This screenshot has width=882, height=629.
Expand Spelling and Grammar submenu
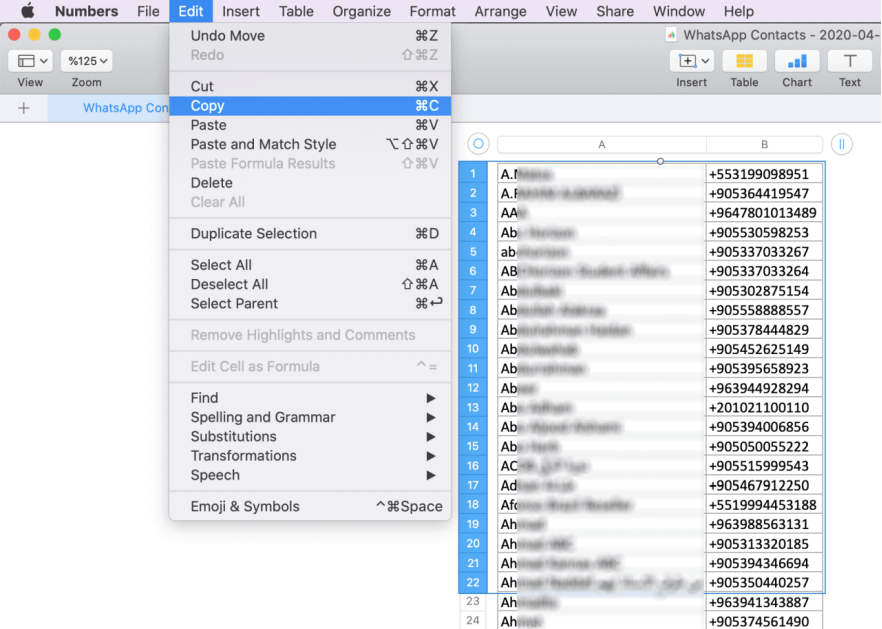coord(310,417)
